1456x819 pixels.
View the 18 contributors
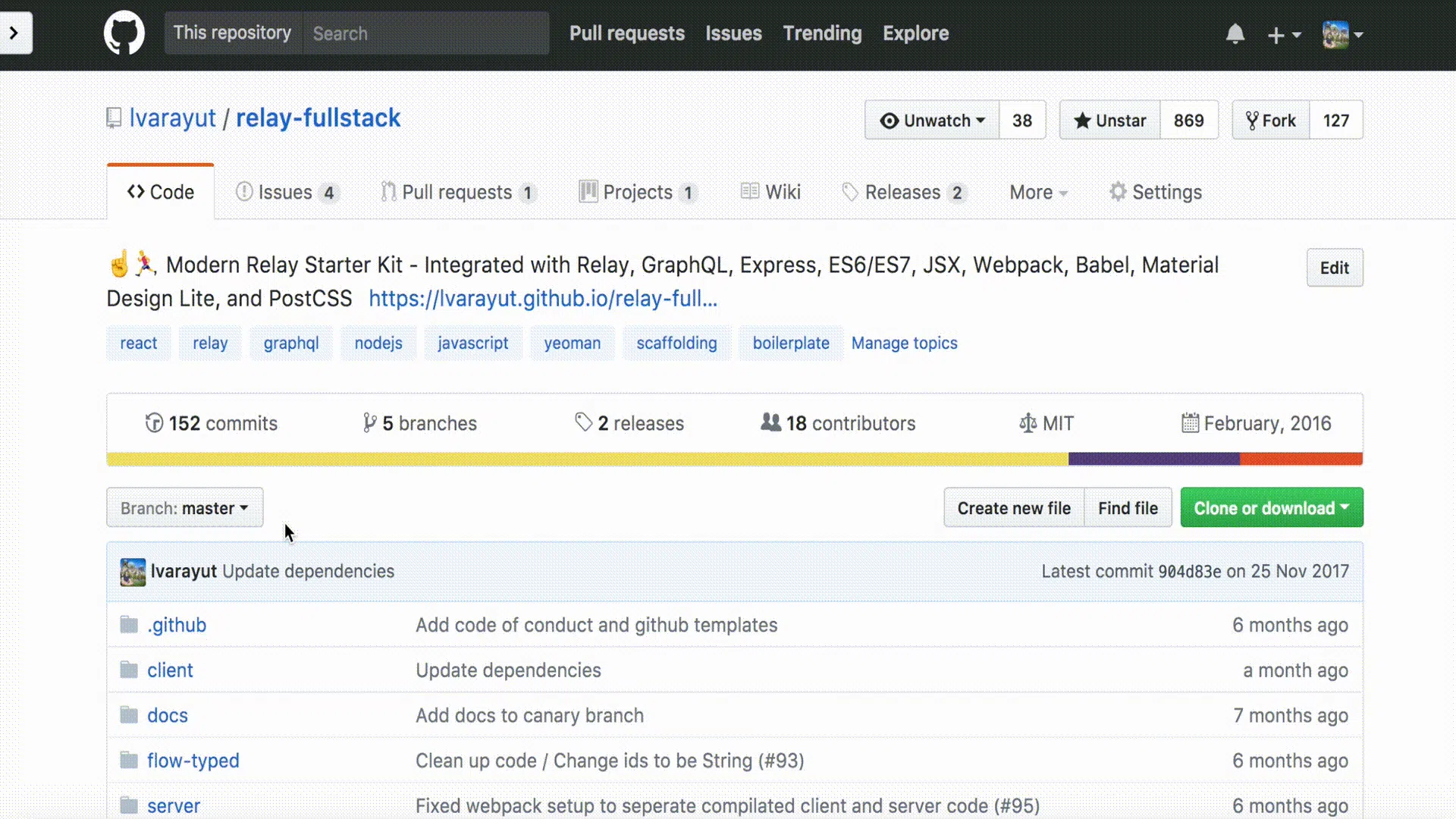[838, 423]
